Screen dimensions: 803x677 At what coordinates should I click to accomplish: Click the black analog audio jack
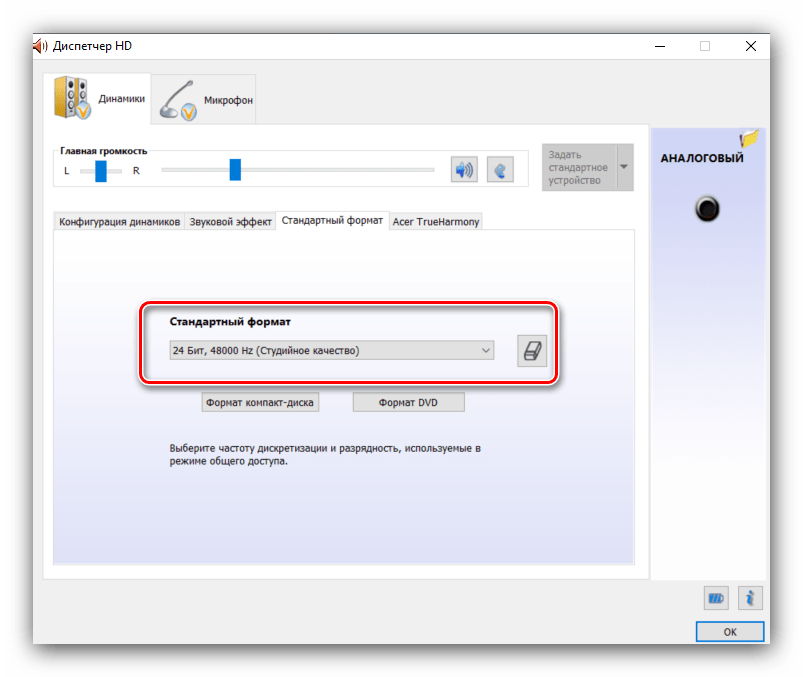(708, 209)
